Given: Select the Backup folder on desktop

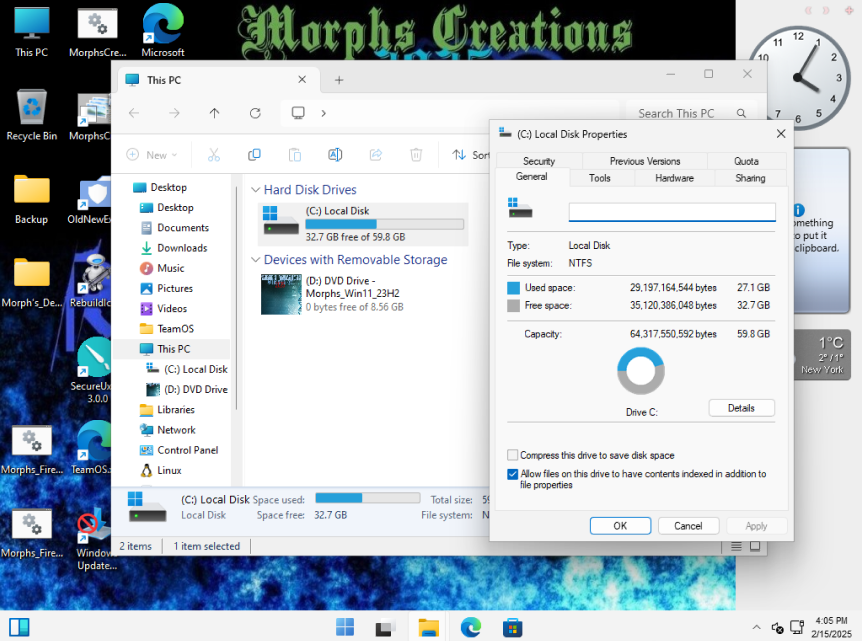Looking at the screenshot, I should point(31,199).
